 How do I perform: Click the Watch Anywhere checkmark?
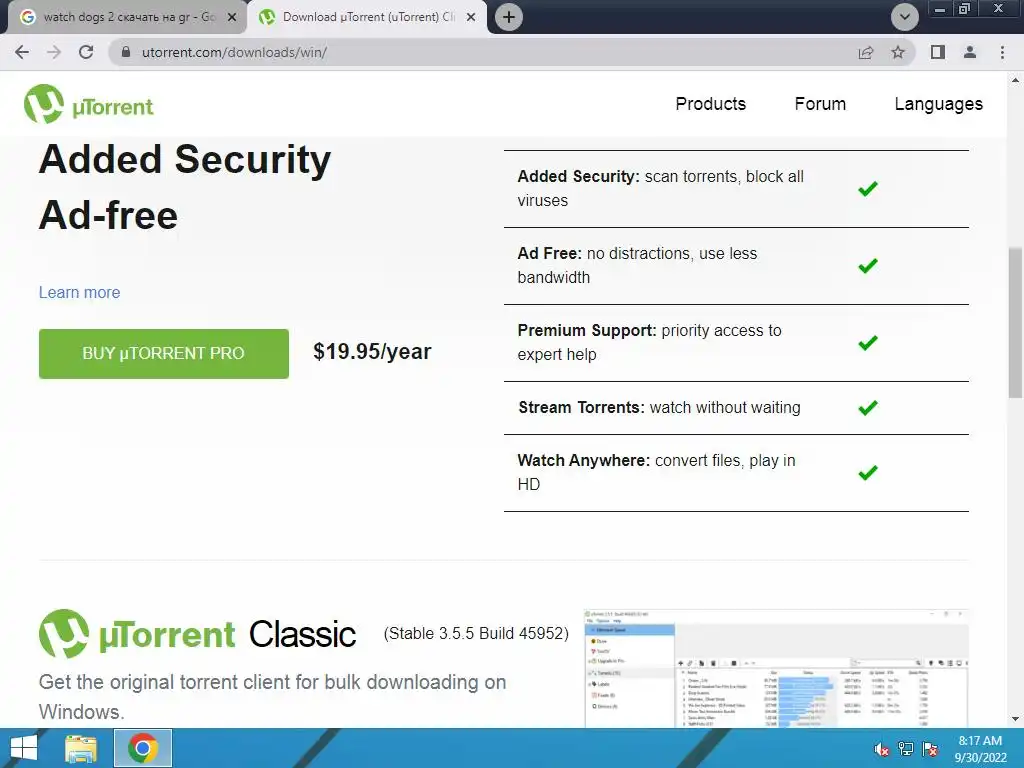pyautogui.click(x=868, y=472)
